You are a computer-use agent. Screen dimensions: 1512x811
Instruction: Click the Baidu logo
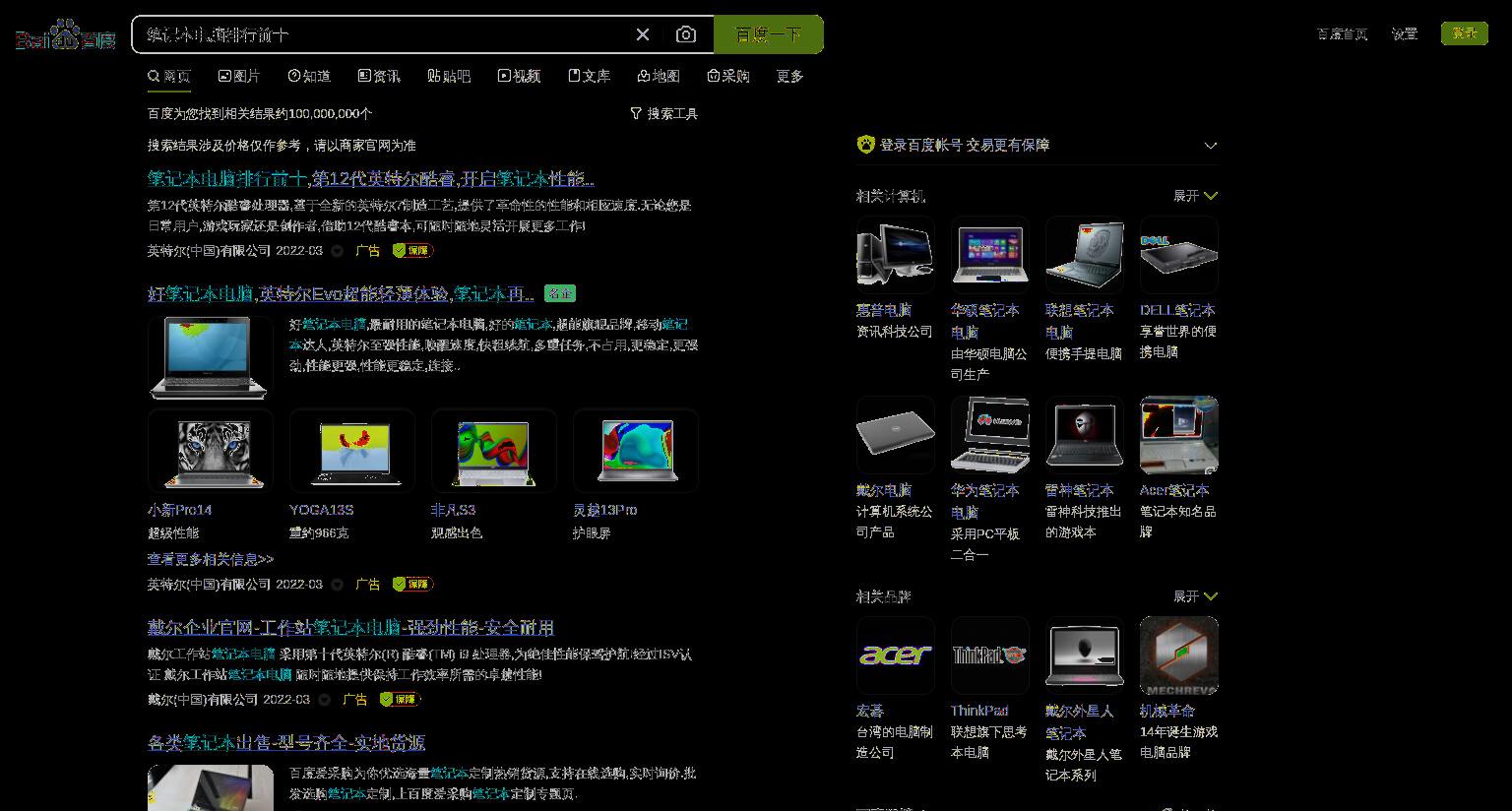coord(65,35)
